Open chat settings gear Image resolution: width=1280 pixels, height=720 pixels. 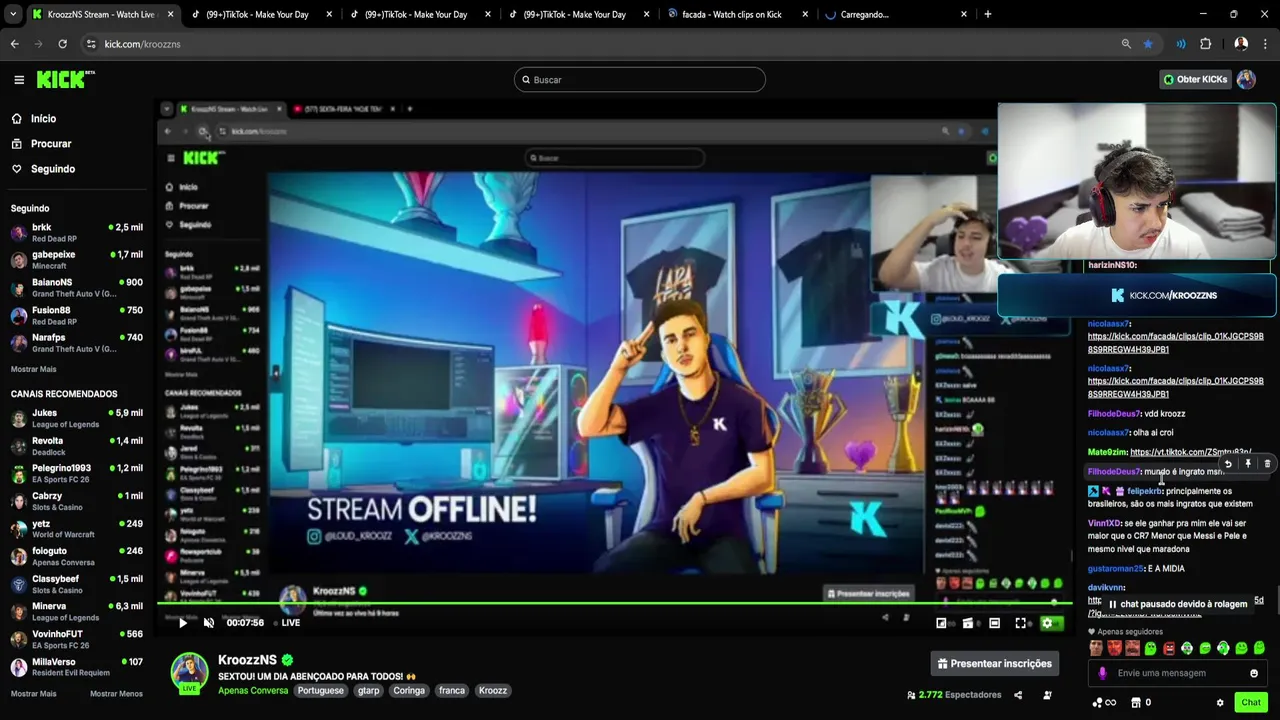click(x=1220, y=703)
